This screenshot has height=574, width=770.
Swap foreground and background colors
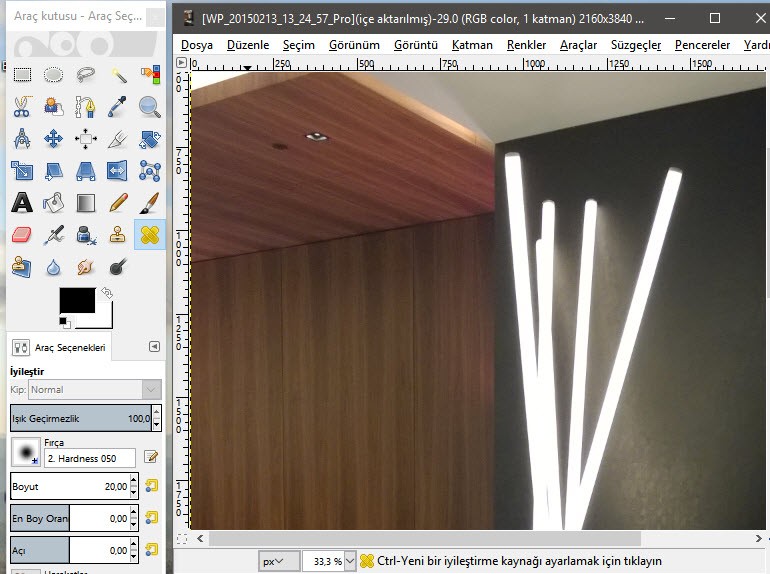[x=106, y=292]
